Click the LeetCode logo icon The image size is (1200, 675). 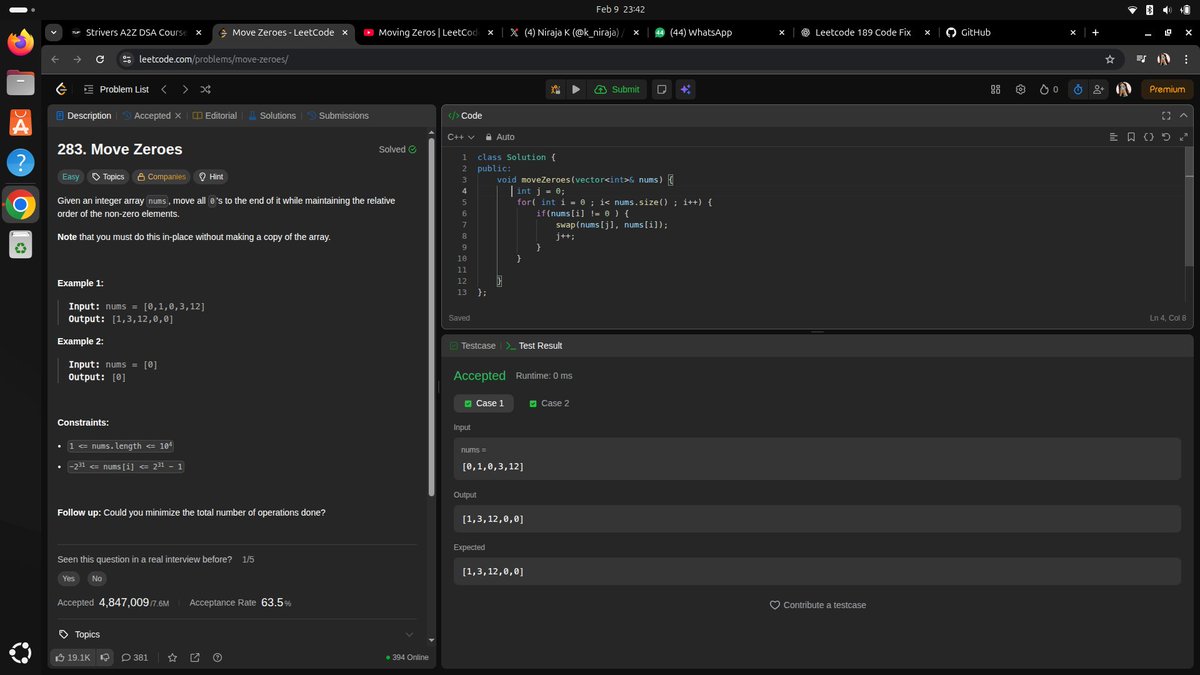61,89
